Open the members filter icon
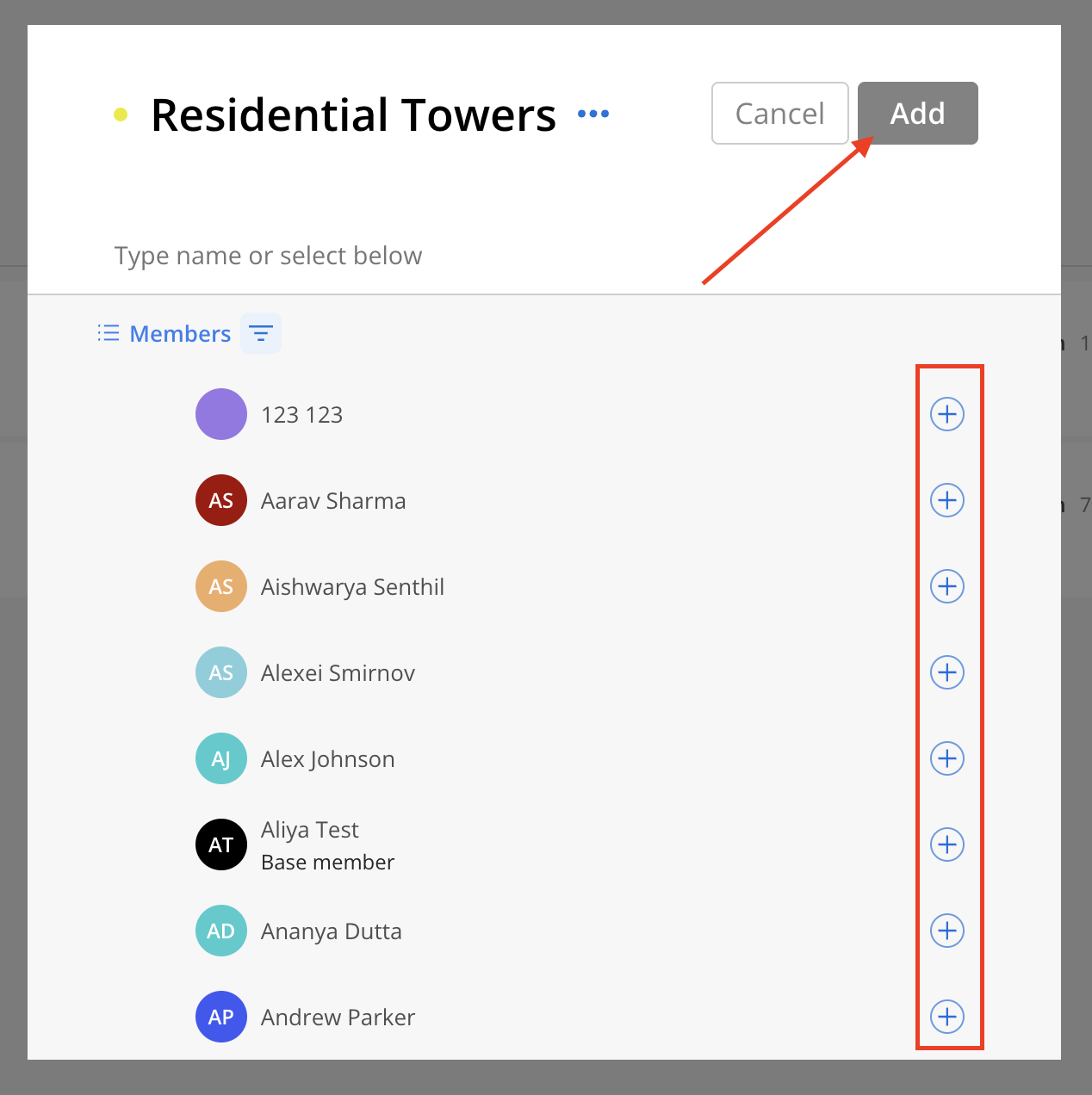 tap(261, 333)
